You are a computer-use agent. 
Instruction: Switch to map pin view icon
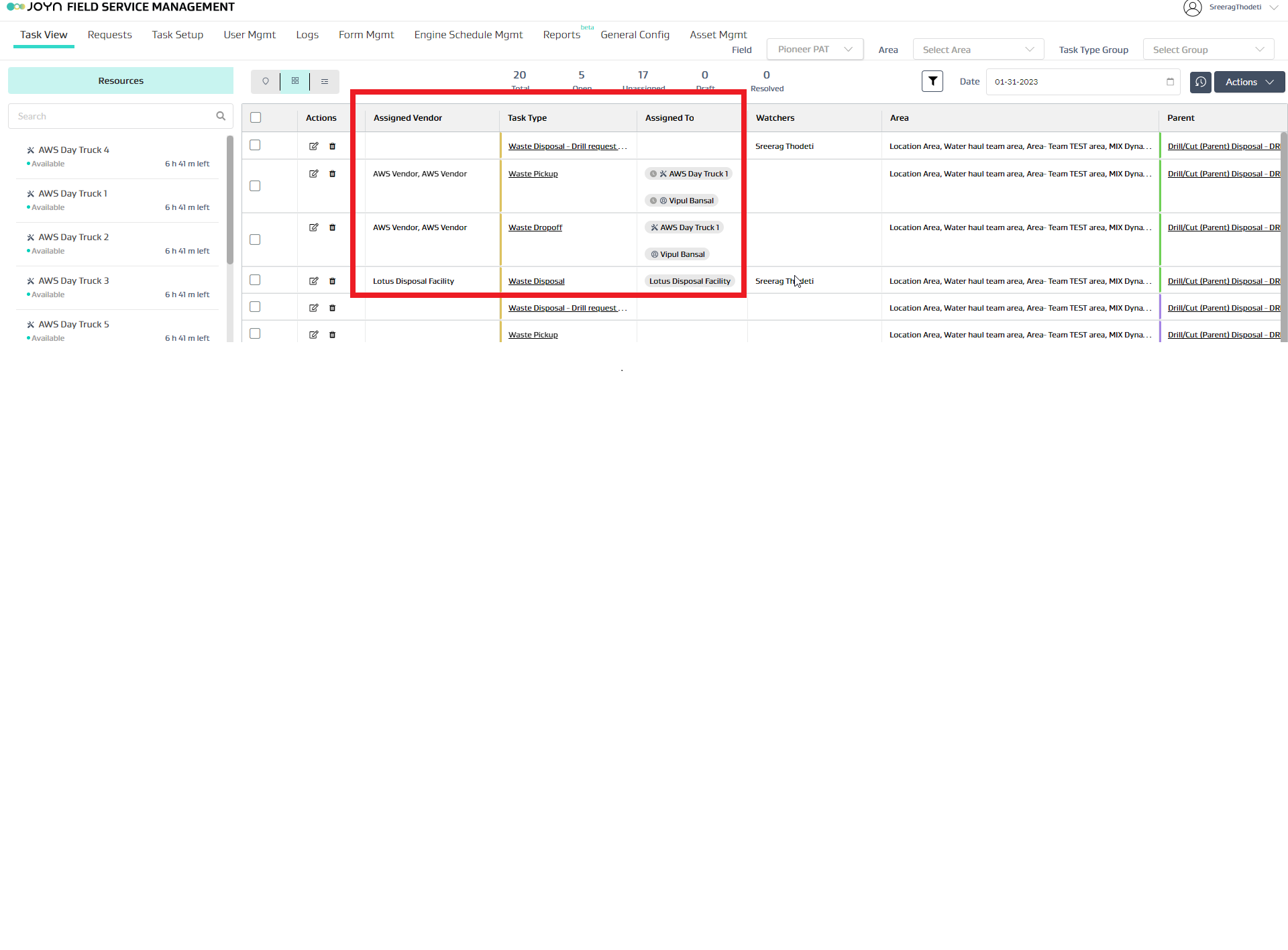(x=266, y=81)
